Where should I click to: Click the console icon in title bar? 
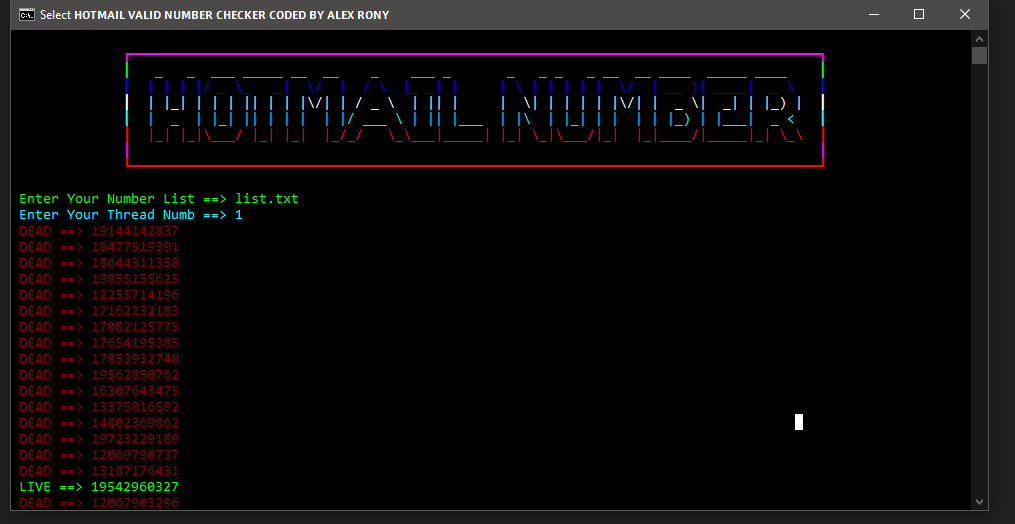point(27,14)
